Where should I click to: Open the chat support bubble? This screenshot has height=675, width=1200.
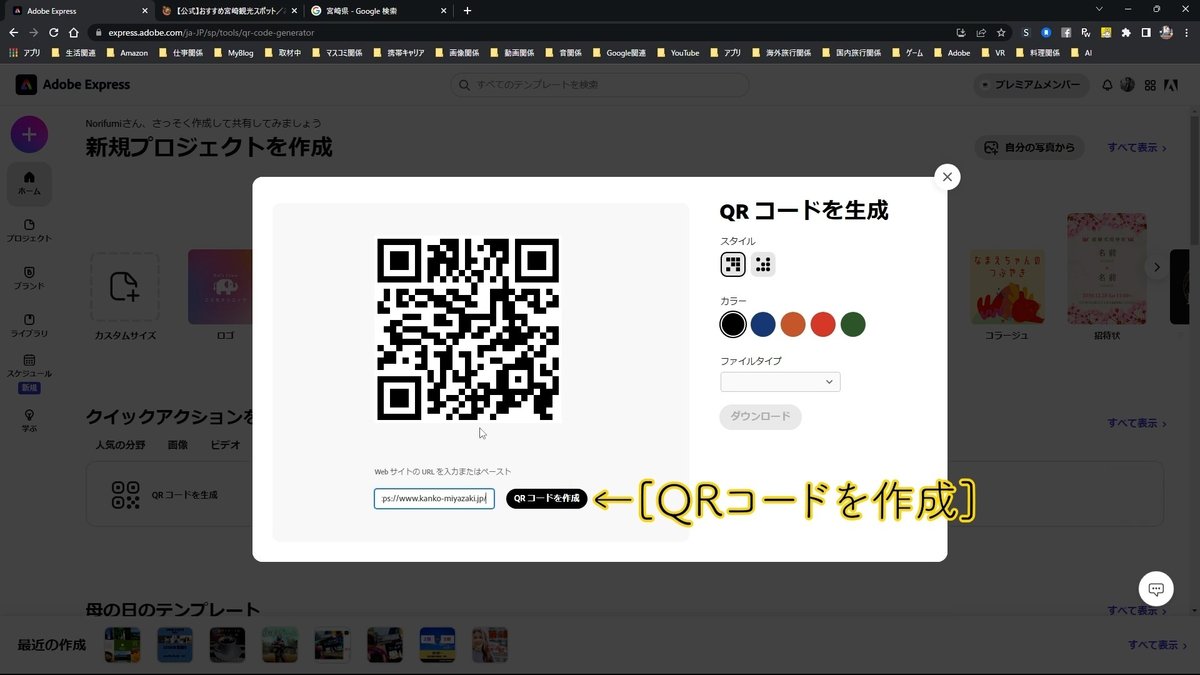point(1156,589)
